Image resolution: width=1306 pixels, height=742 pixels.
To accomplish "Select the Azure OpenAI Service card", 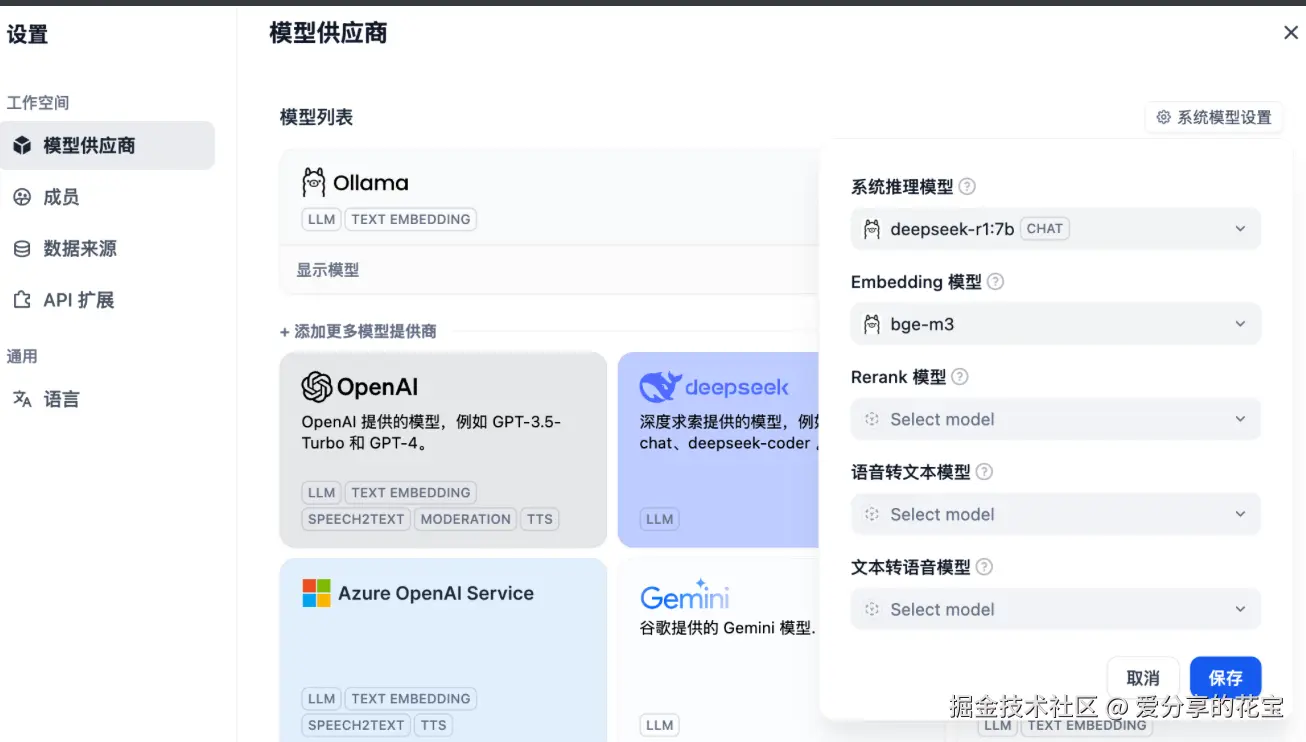I will coord(443,650).
